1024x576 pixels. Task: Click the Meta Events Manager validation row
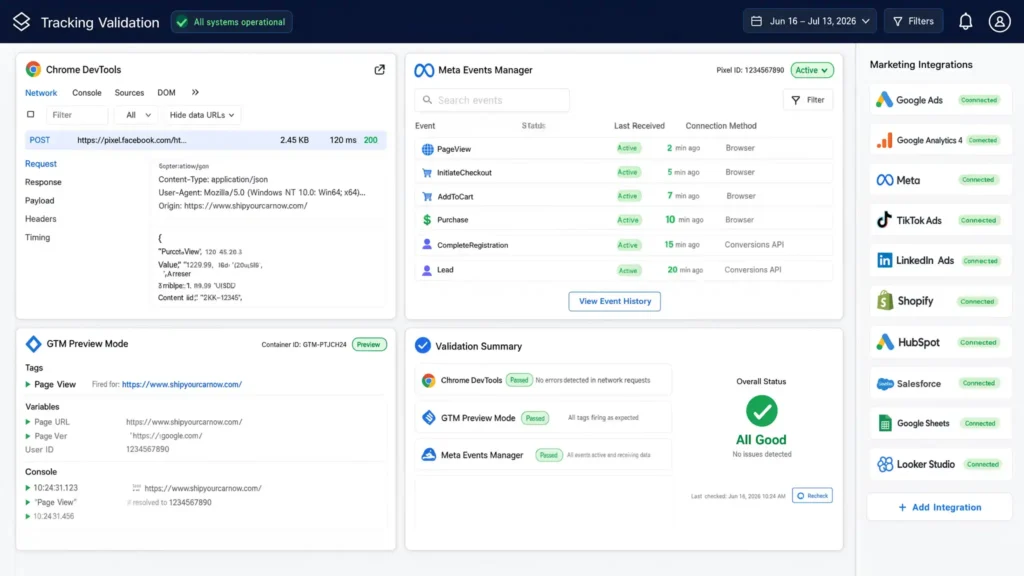pyautogui.click(x=543, y=455)
